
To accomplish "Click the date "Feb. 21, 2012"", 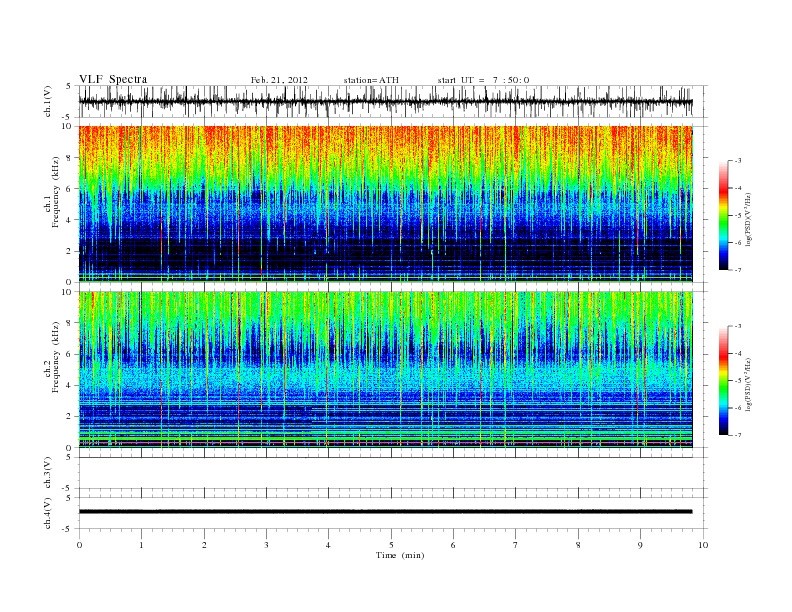I will 279,80.
